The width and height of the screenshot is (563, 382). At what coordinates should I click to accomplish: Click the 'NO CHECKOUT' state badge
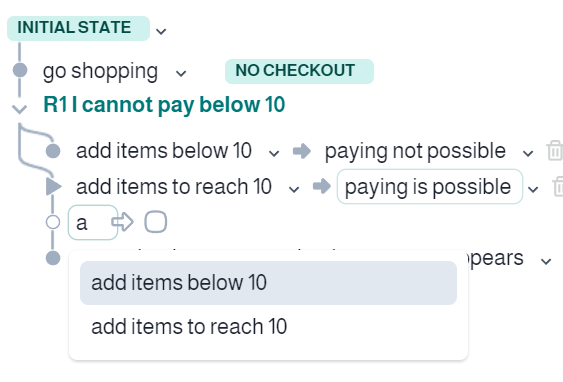tap(299, 71)
